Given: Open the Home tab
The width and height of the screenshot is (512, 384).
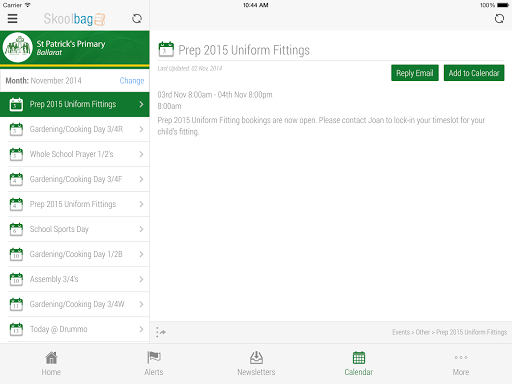Looking at the screenshot, I should coord(51,364).
